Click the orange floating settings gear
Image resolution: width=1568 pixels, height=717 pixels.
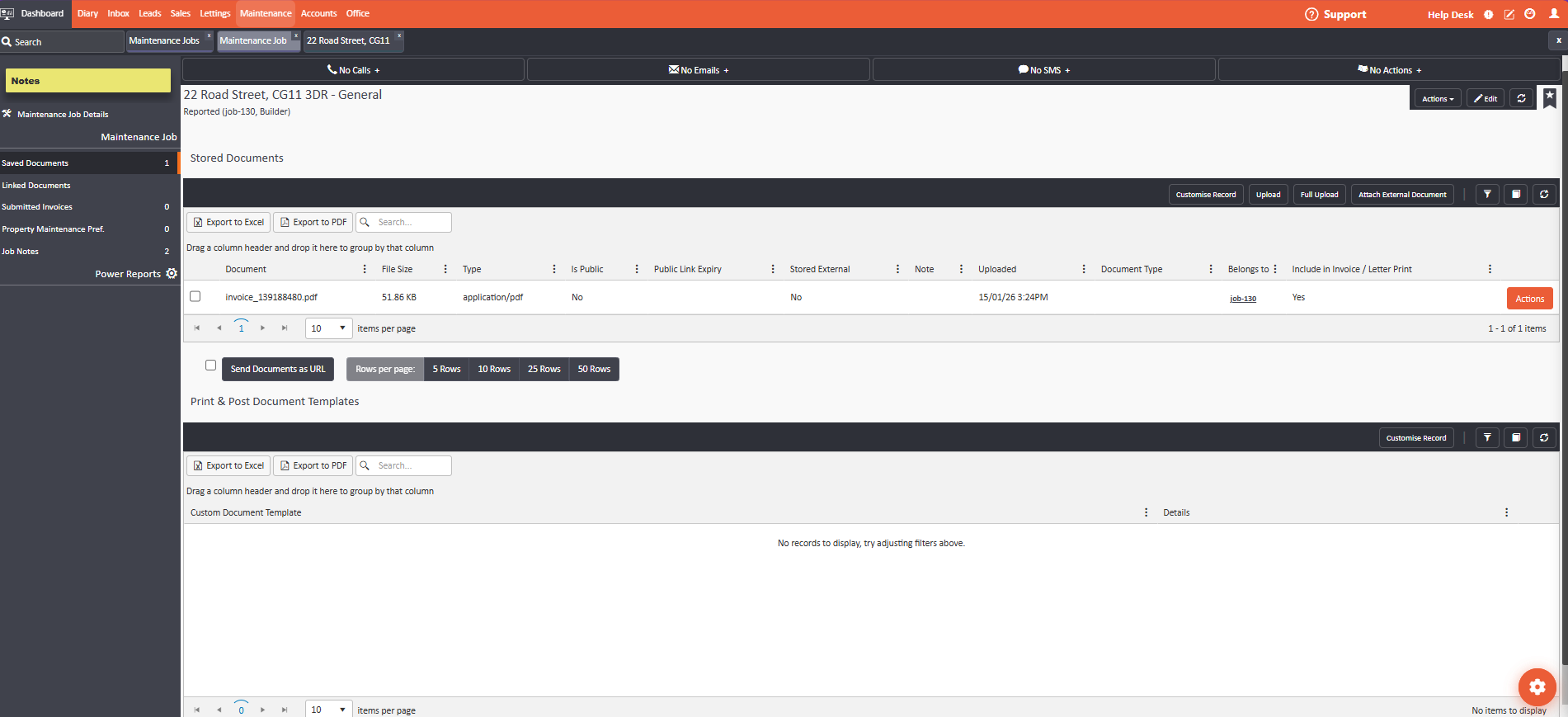(1537, 686)
